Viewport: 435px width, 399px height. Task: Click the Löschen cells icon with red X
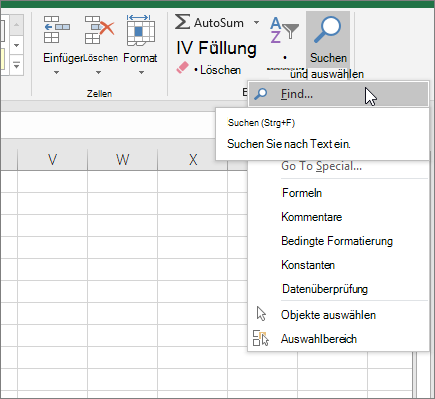tap(99, 29)
